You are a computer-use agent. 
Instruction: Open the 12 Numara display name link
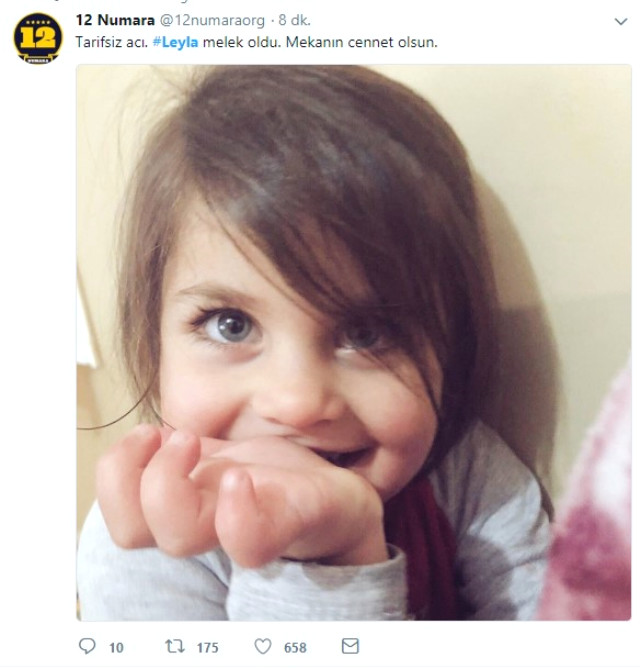114,20
